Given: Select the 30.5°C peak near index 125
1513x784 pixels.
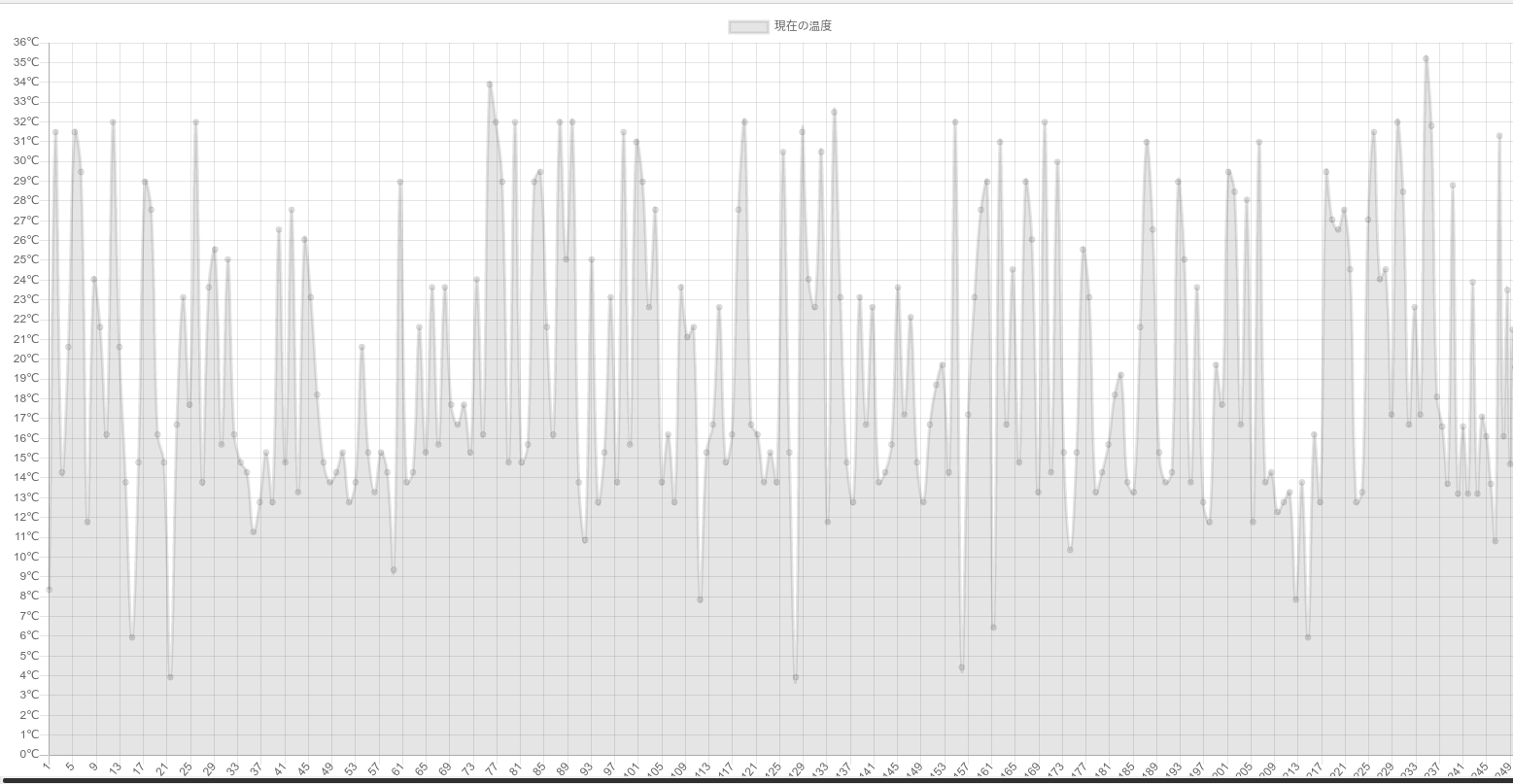Looking at the screenshot, I should (782, 152).
